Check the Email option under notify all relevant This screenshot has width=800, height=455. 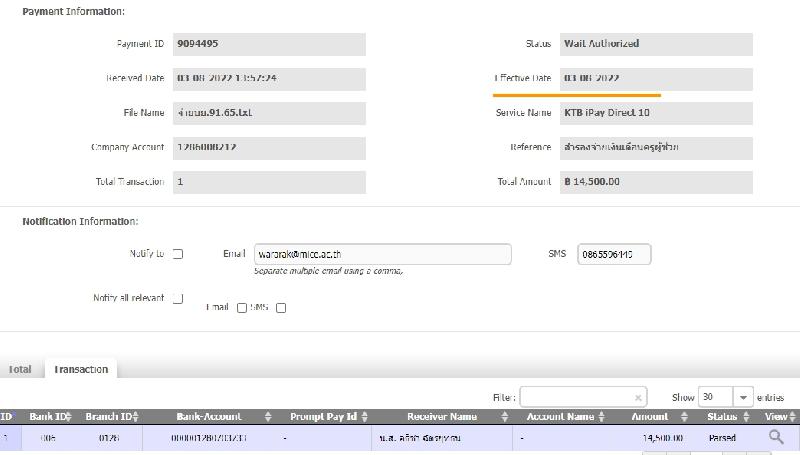pos(242,308)
